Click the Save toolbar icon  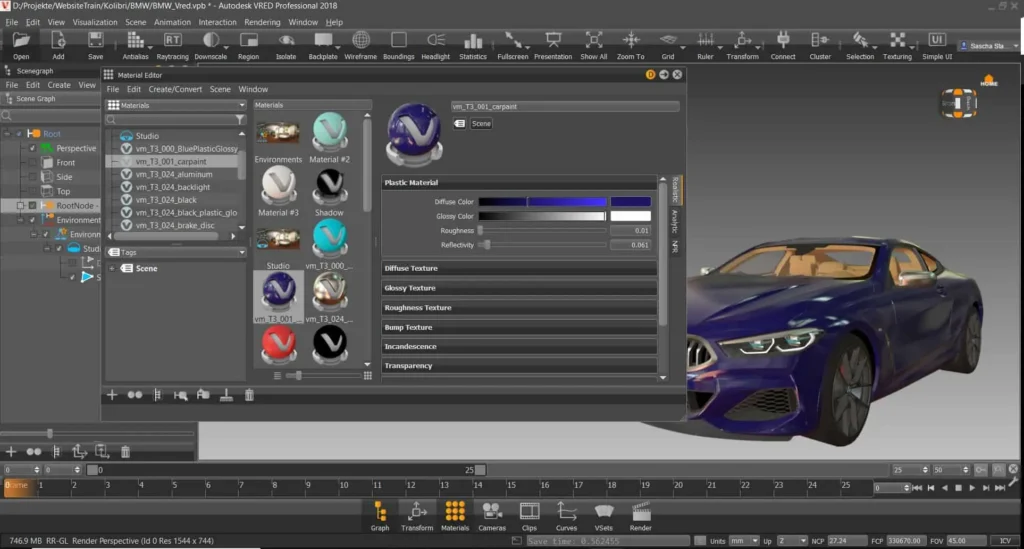coord(95,40)
